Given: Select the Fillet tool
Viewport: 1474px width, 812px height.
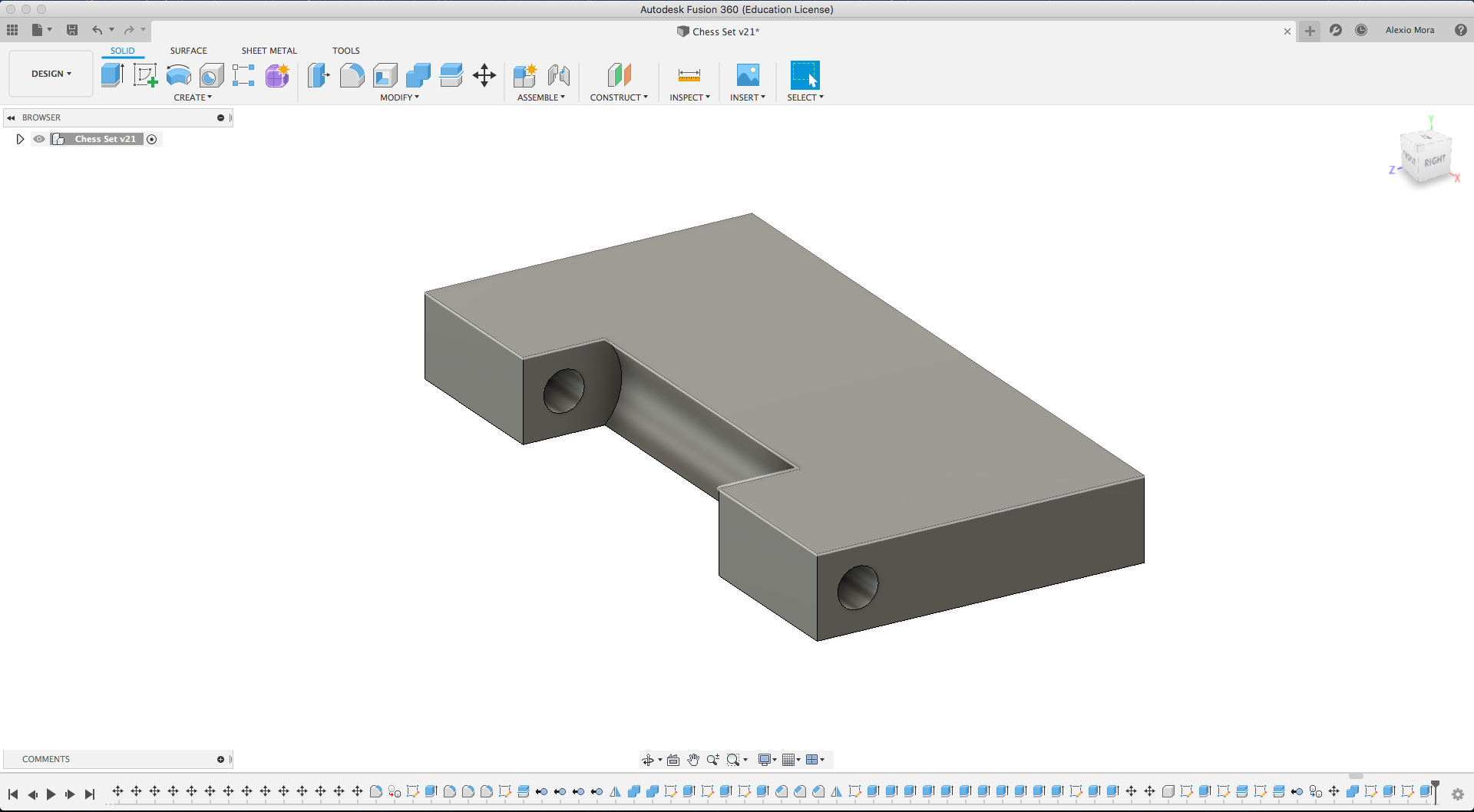Looking at the screenshot, I should (x=352, y=75).
